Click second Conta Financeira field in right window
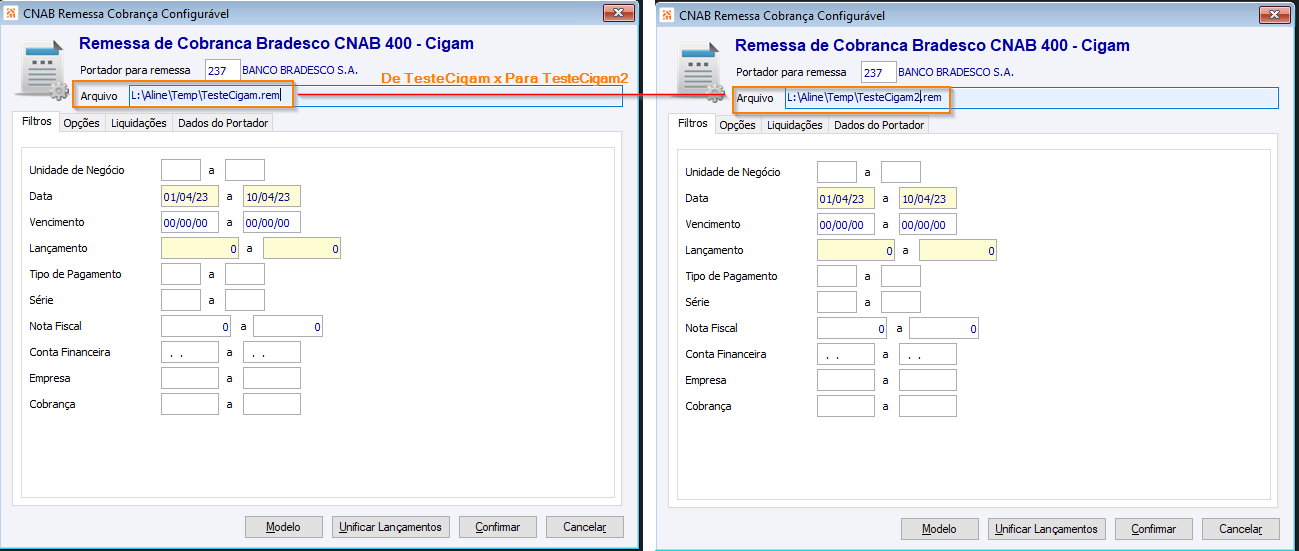Screen dimensions: 1299x551 (928, 354)
